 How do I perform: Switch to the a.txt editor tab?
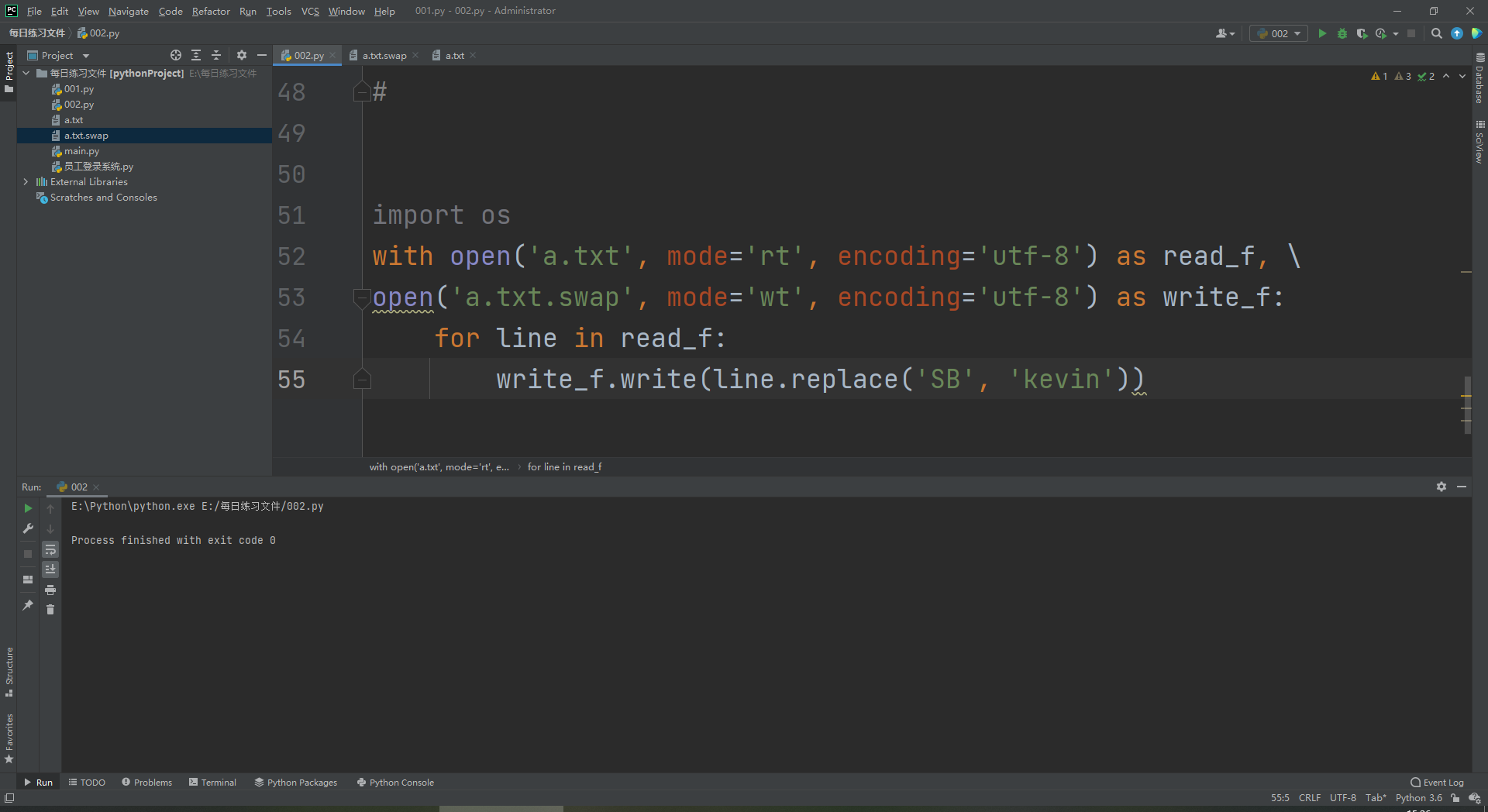[454, 55]
